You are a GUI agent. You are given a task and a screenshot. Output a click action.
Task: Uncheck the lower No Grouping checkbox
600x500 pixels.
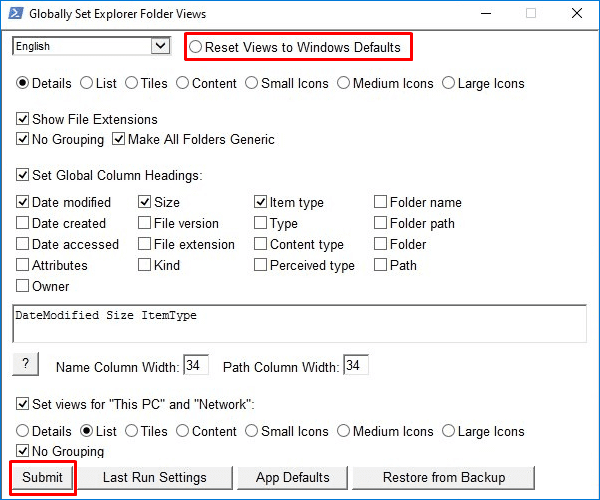coord(23,451)
